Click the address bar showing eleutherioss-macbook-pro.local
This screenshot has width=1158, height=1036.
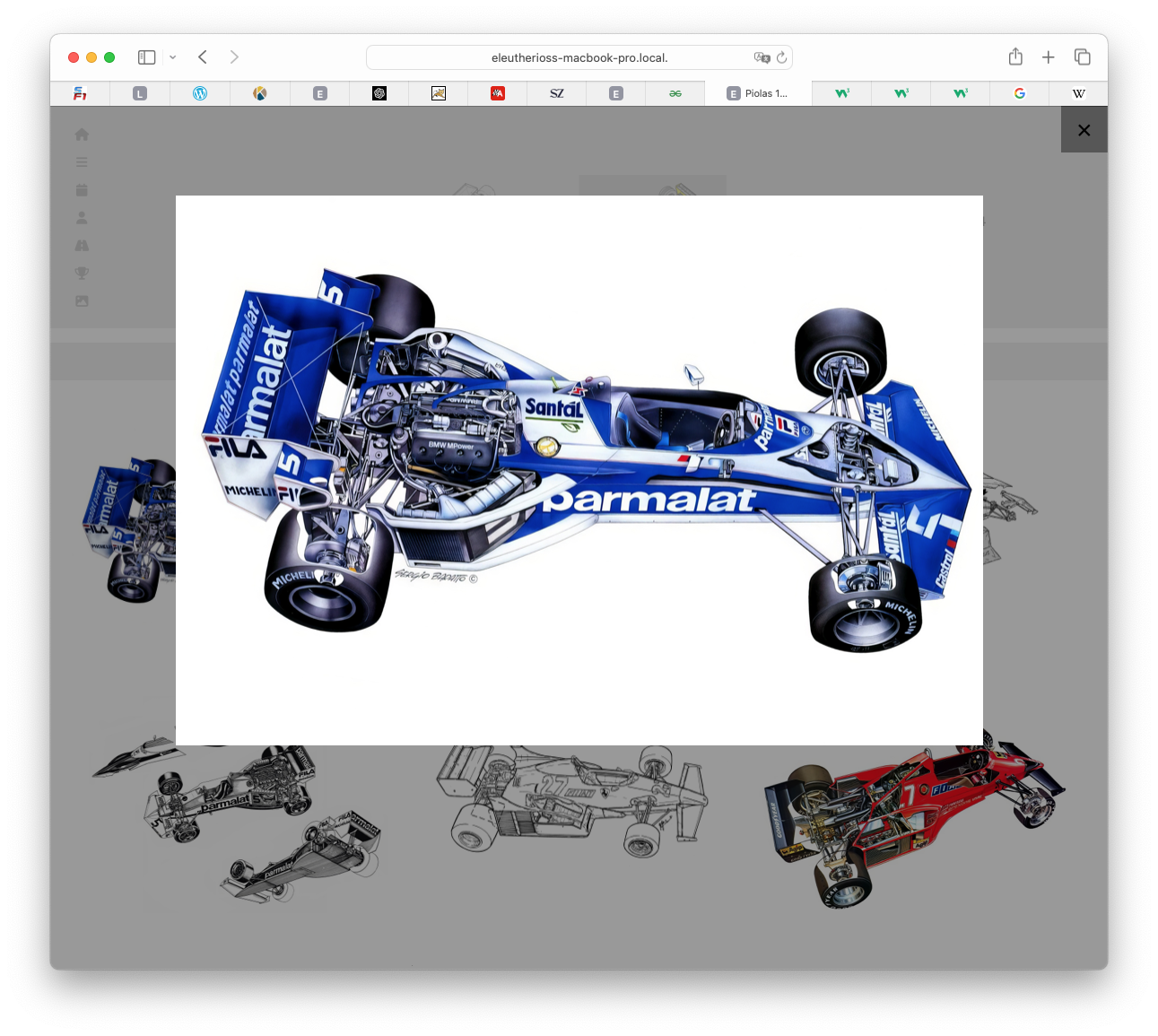pos(579,57)
